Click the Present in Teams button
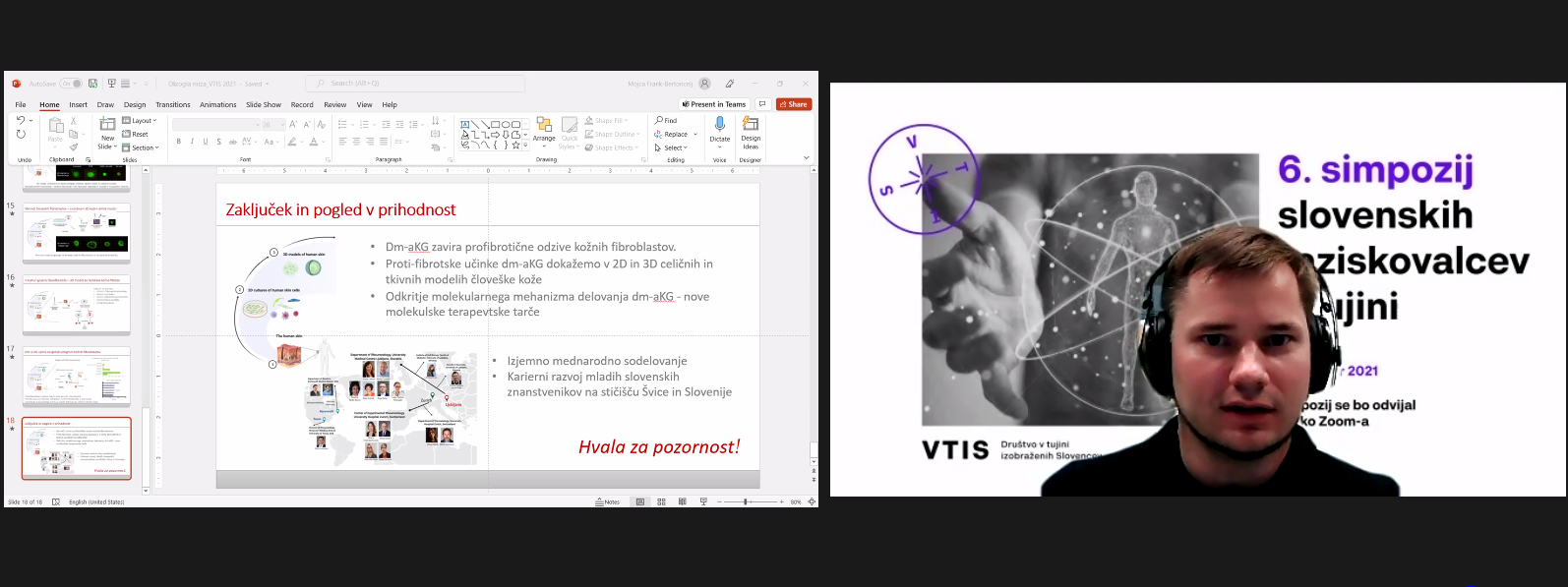This screenshot has width=1568, height=587. (714, 104)
